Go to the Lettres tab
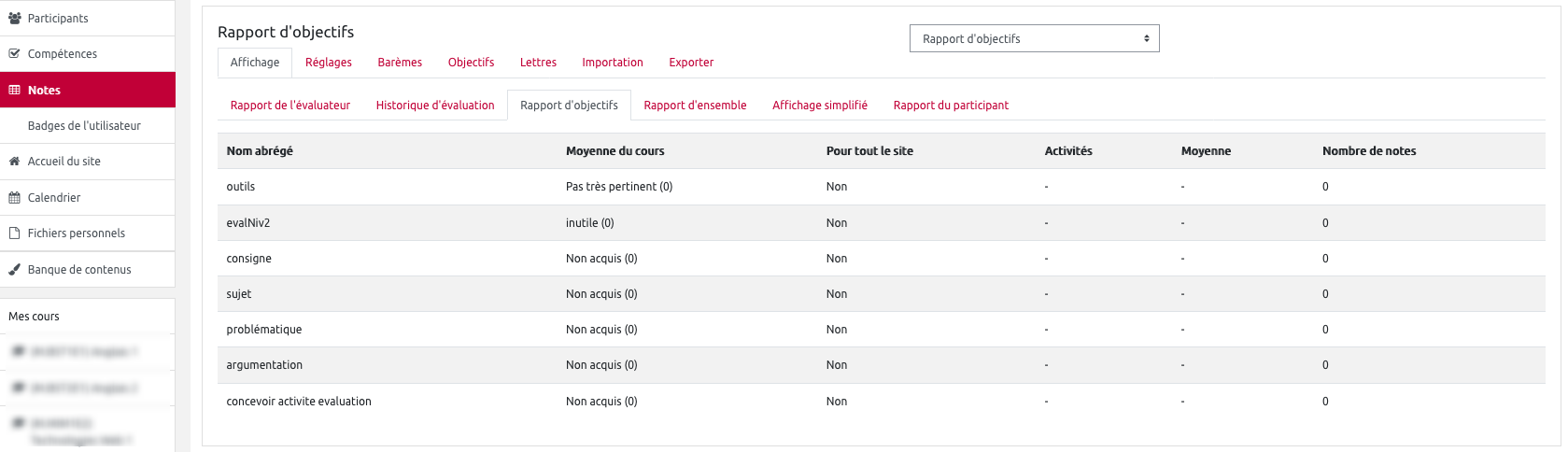Image resolution: width=1568 pixels, height=452 pixels. pyautogui.click(x=538, y=63)
